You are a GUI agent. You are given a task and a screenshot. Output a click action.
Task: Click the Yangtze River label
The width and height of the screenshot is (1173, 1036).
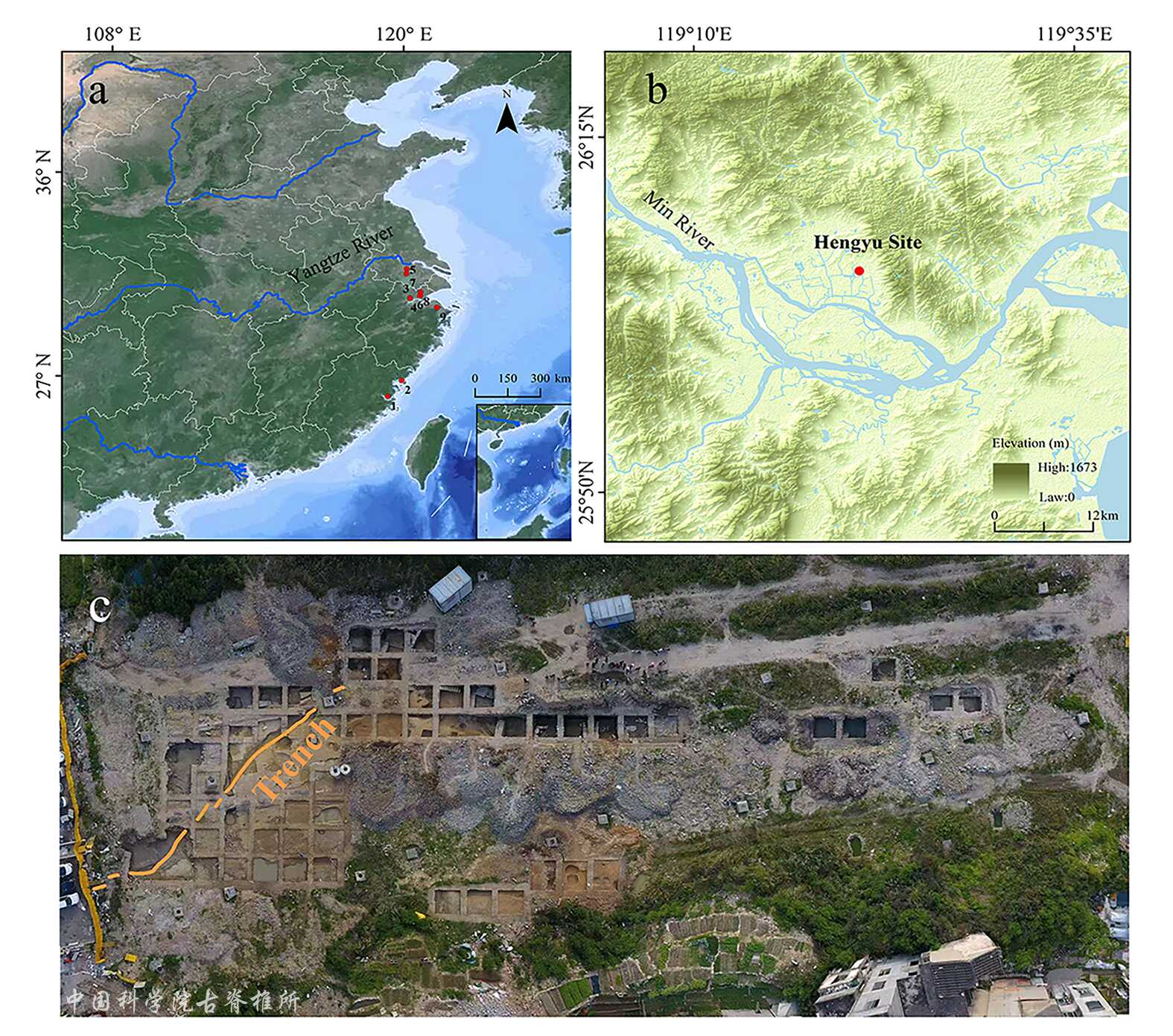pyautogui.click(x=341, y=255)
